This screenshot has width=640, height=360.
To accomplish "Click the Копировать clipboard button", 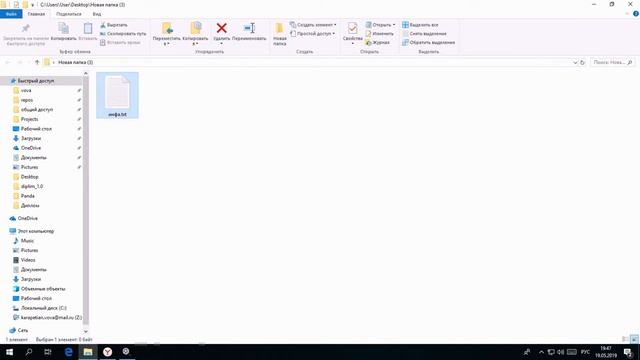I will (x=63, y=32).
